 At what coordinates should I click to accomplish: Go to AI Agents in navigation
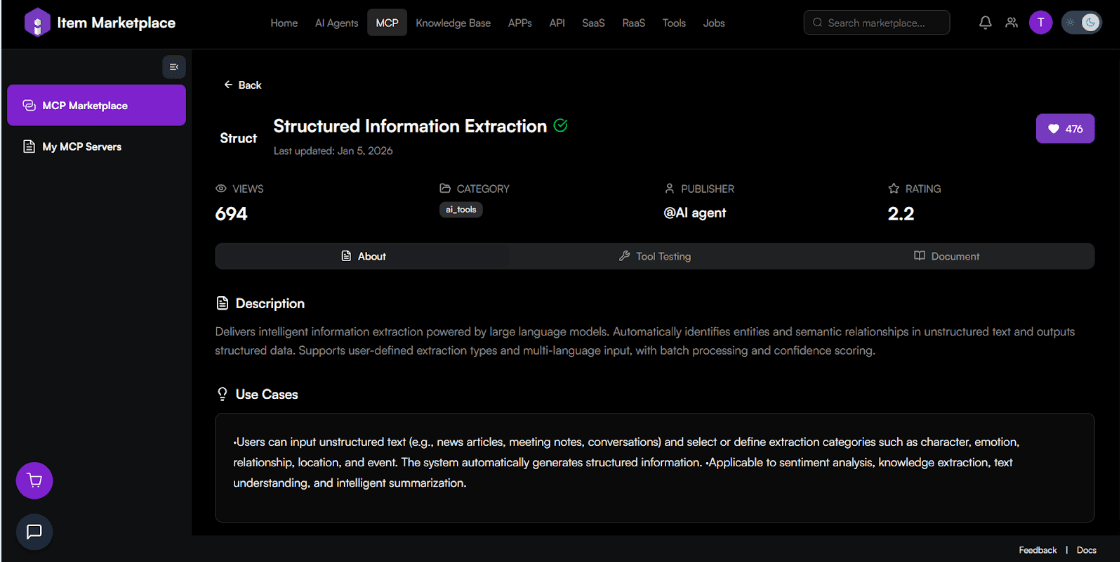[336, 23]
